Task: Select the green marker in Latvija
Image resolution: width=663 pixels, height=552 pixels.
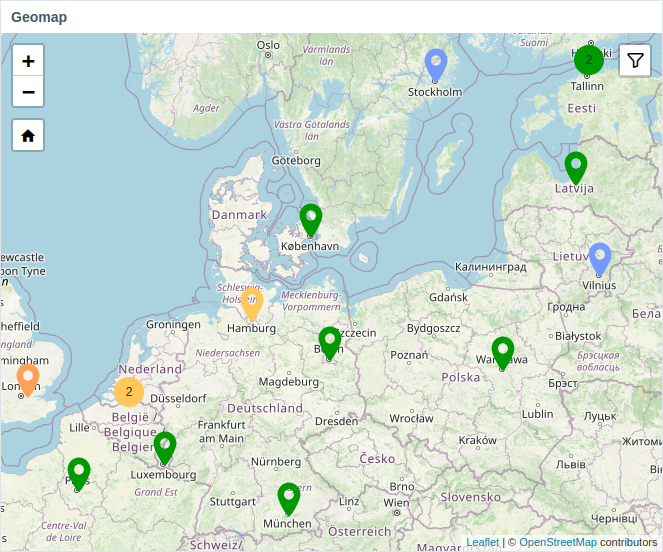Action: (x=576, y=168)
